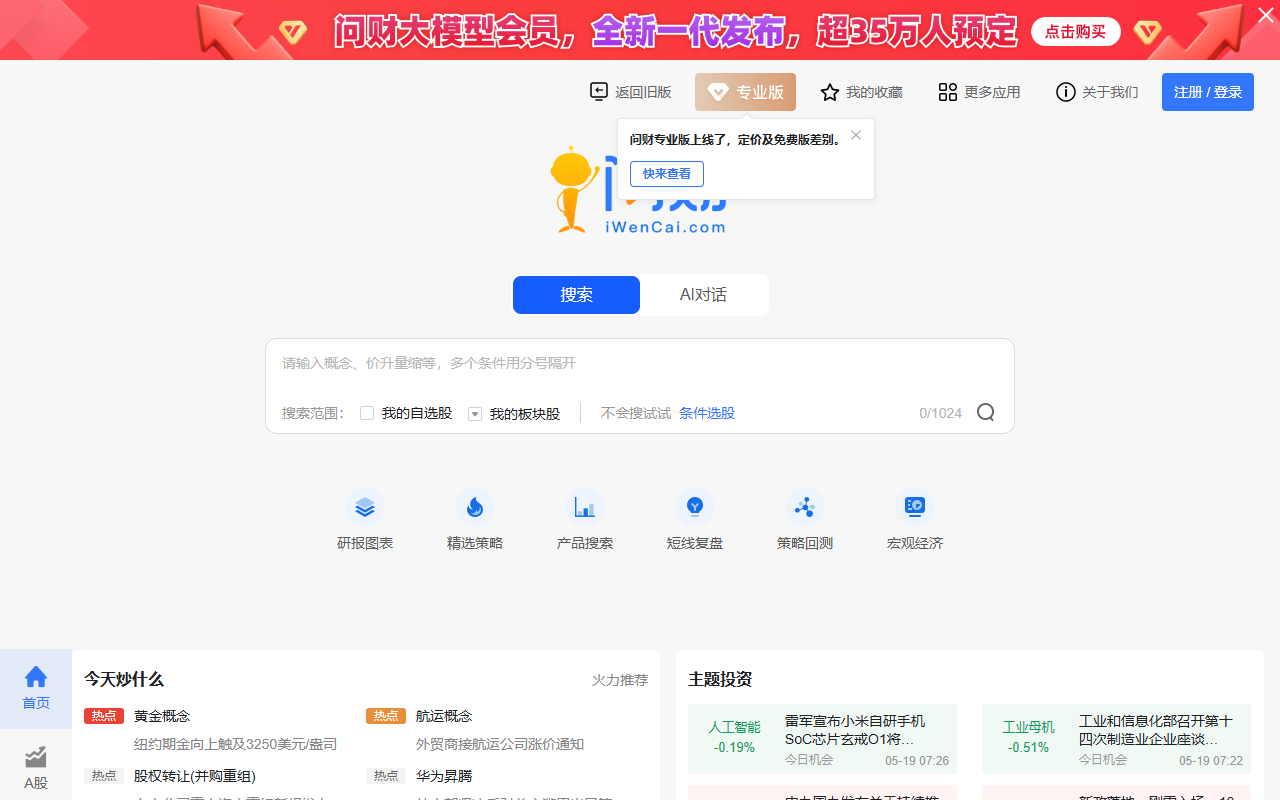
Task: Open the 华为昇腾 topic
Action: (x=444, y=776)
